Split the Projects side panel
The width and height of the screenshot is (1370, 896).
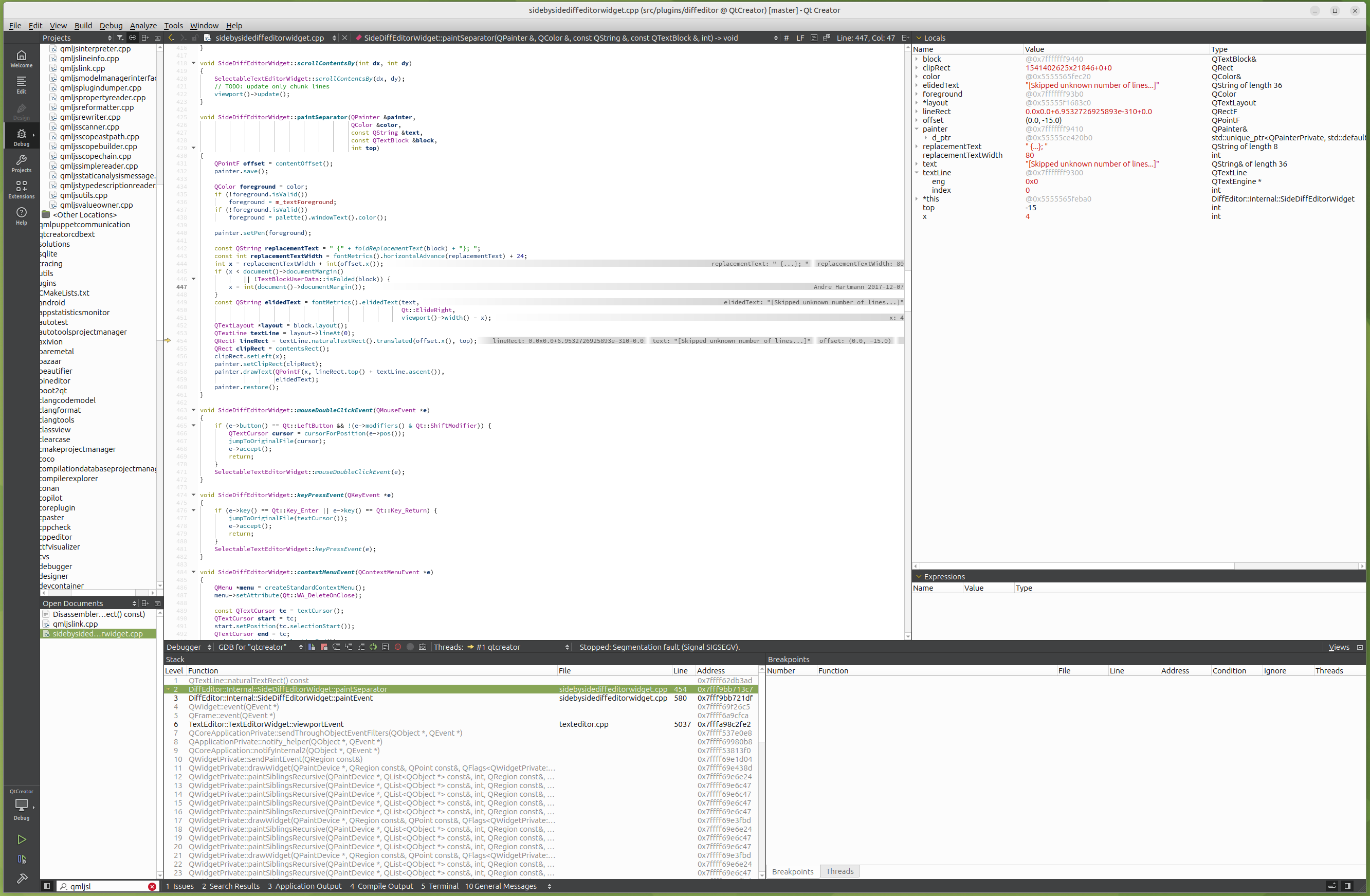click(x=145, y=38)
